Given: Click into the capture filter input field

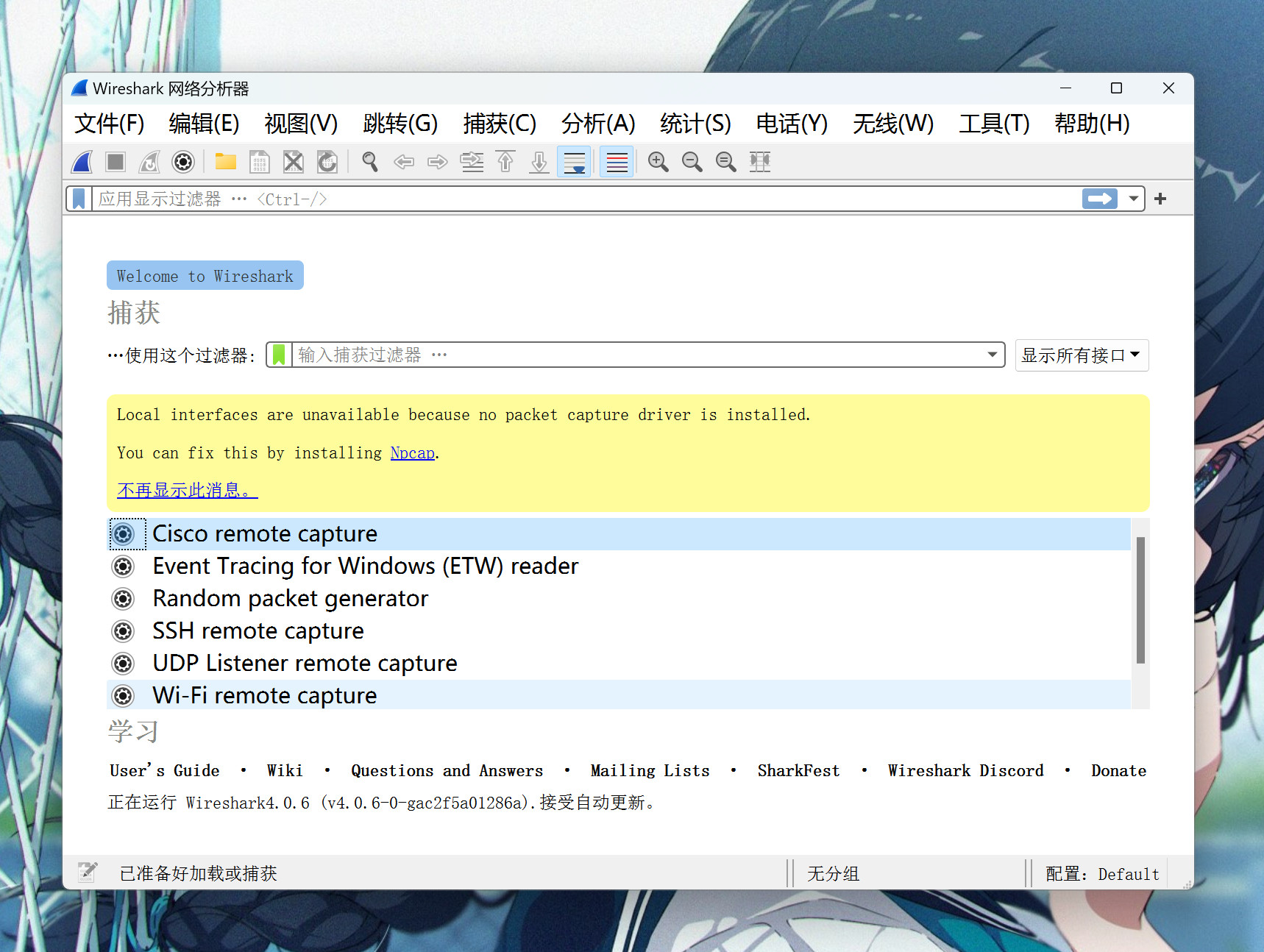Looking at the screenshot, I should pos(637,355).
